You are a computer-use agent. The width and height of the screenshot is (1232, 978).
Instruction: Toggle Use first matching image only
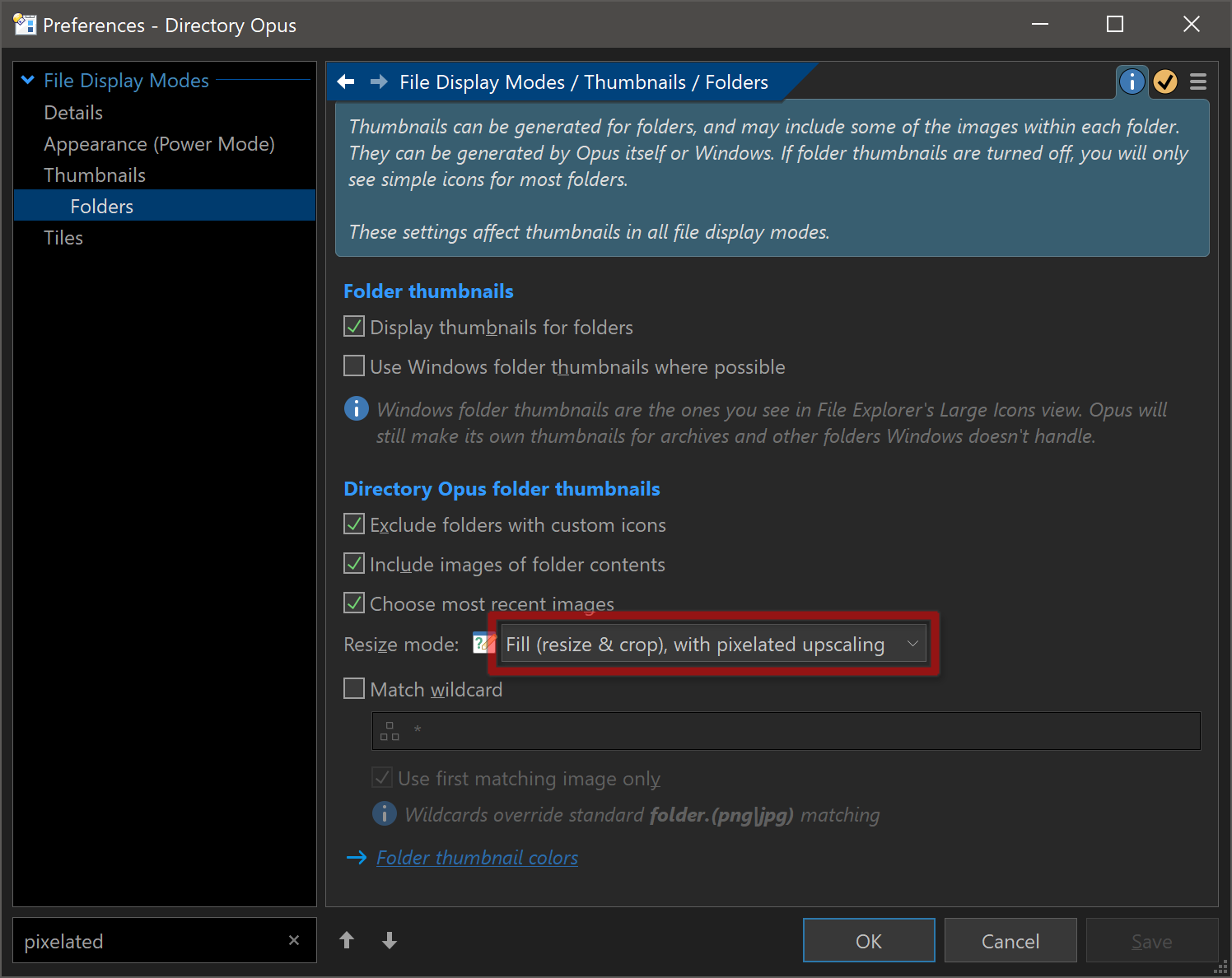pyautogui.click(x=382, y=777)
